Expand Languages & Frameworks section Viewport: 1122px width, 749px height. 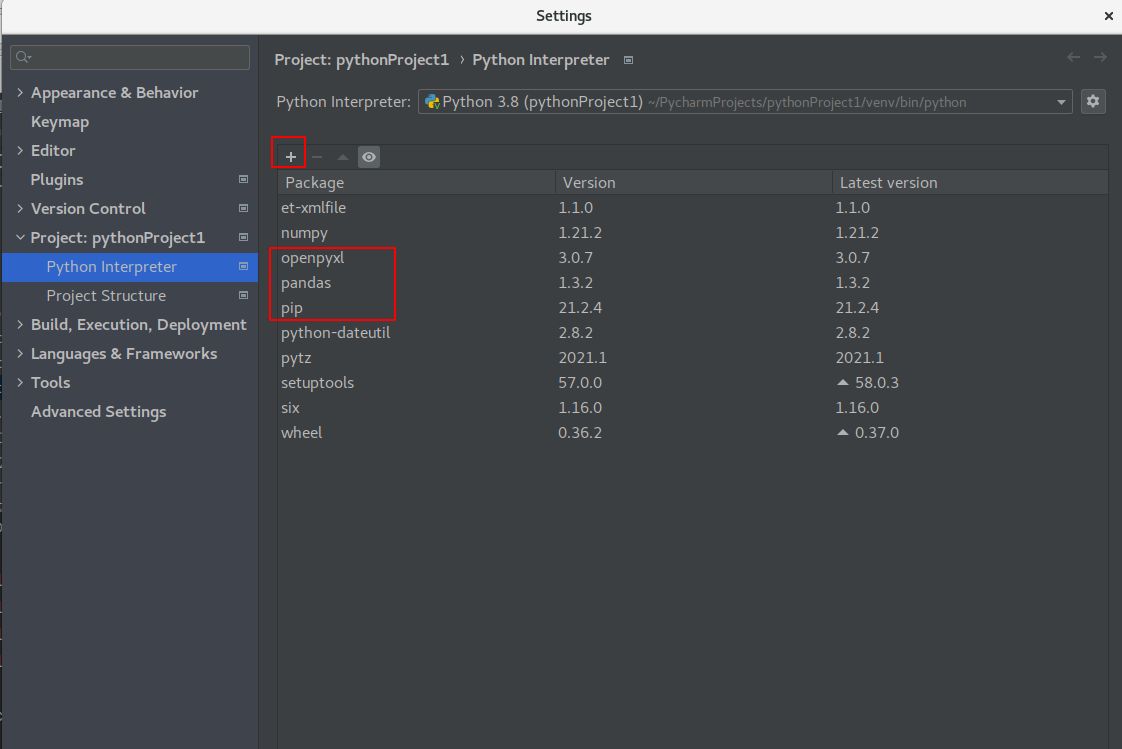pos(20,353)
